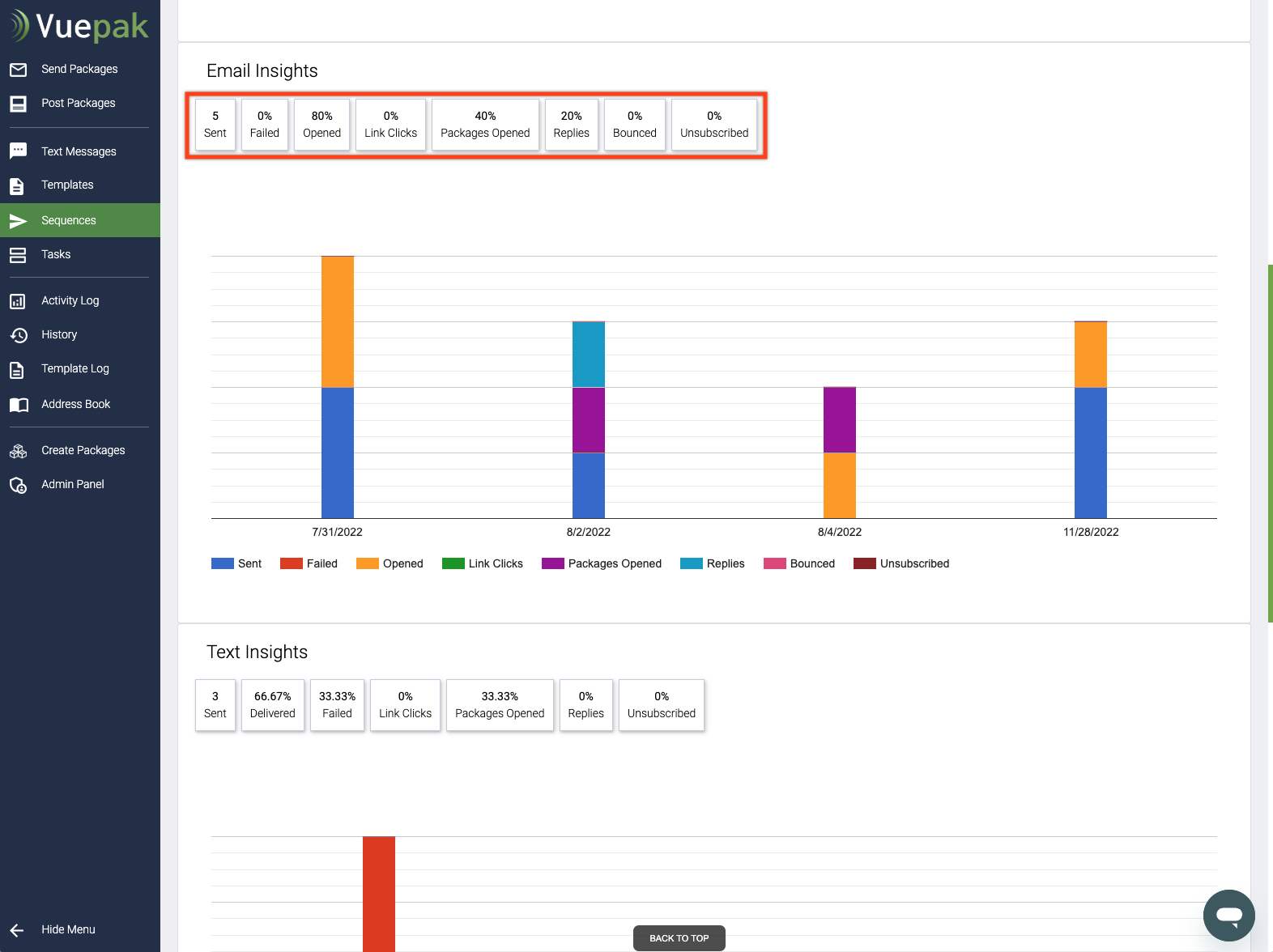
Task: Click the History clock icon
Action: pyautogui.click(x=19, y=335)
